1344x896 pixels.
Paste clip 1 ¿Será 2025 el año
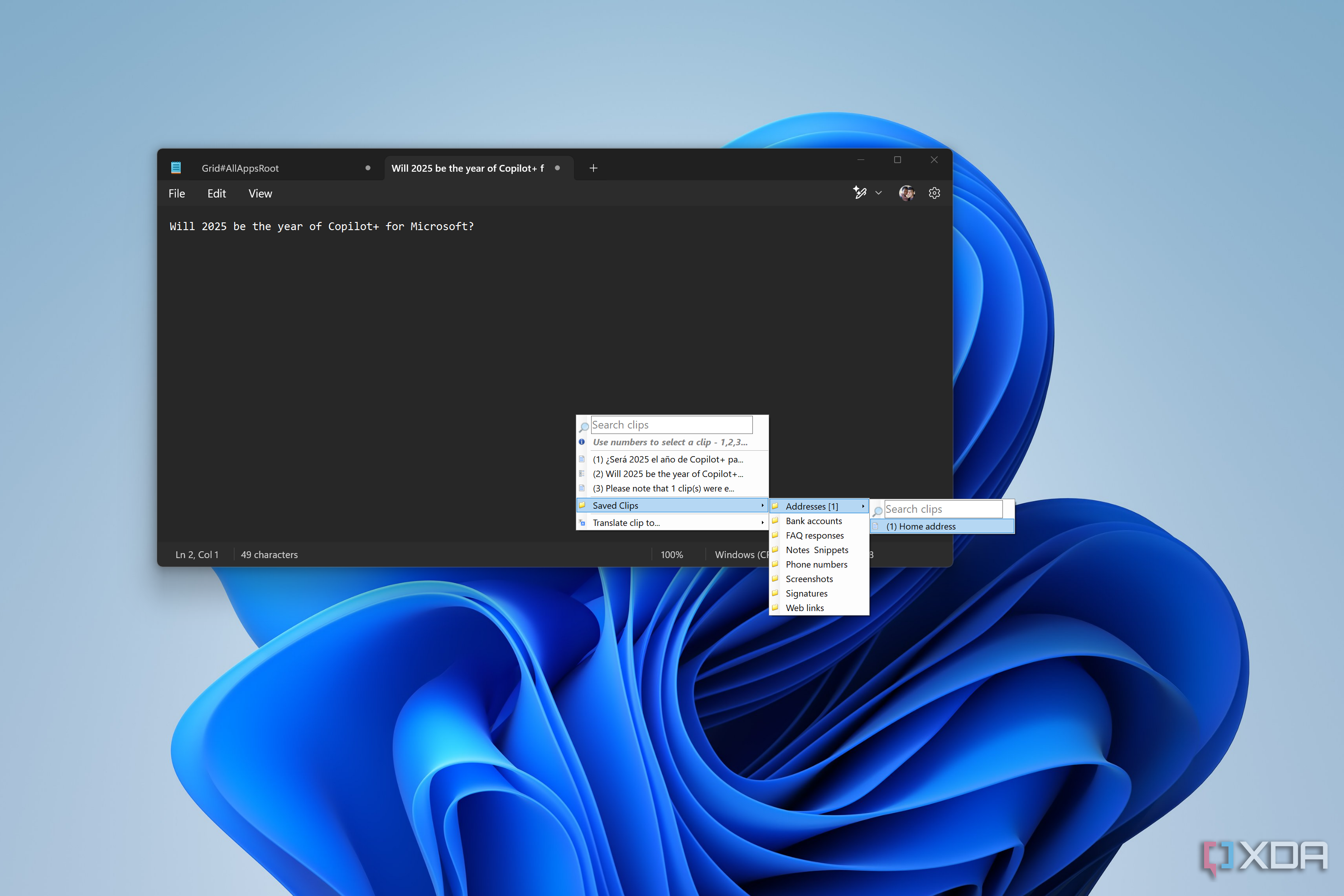[x=672, y=459]
